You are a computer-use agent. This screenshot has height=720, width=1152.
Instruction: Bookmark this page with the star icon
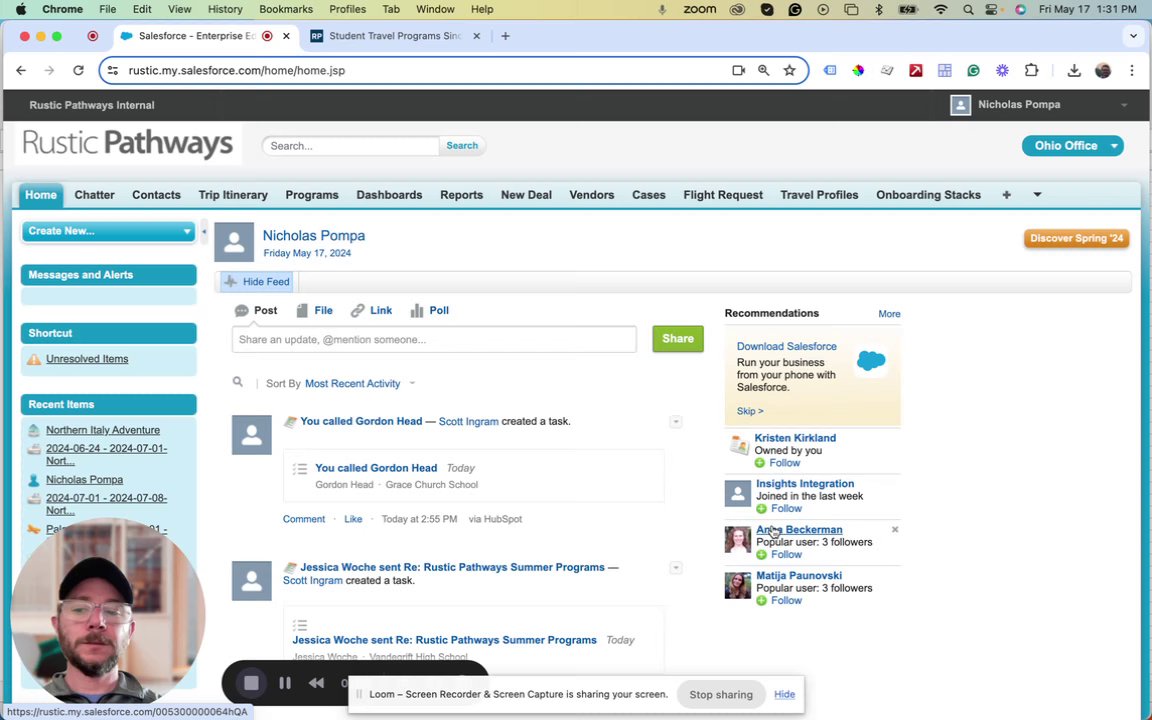(x=789, y=71)
